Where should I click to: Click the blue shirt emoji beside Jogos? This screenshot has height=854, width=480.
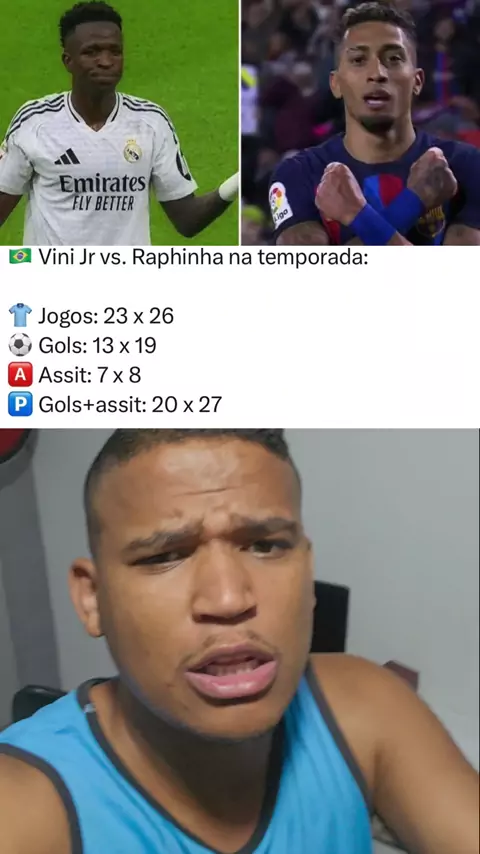point(20,315)
